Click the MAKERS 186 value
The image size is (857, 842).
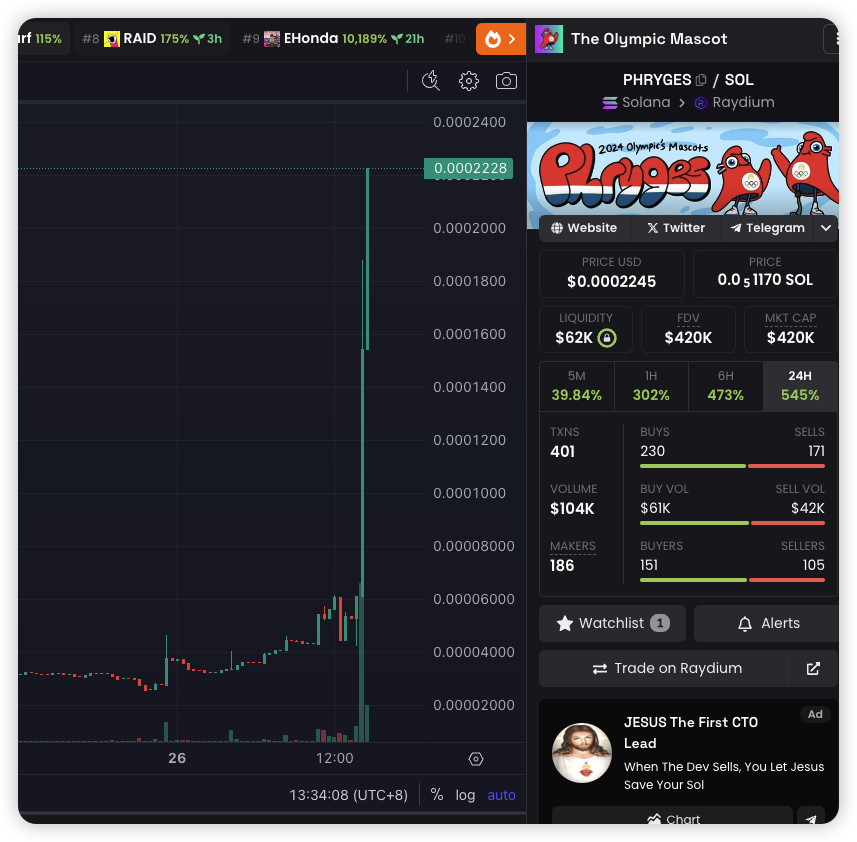[x=562, y=566]
